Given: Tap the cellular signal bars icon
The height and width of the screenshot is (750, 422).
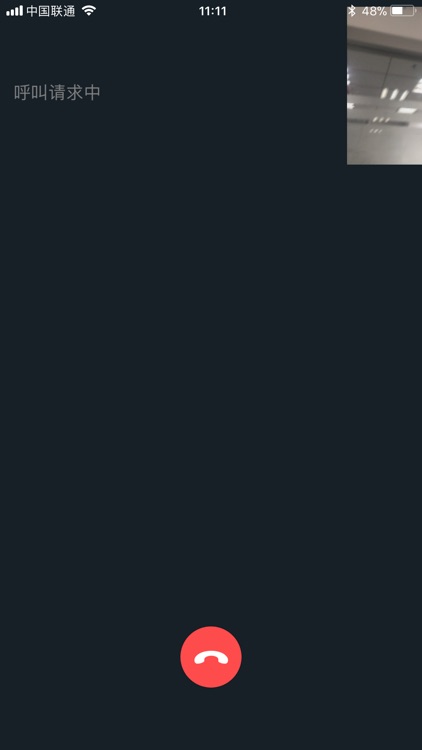Looking at the screenshot, I should pos(14,11).
